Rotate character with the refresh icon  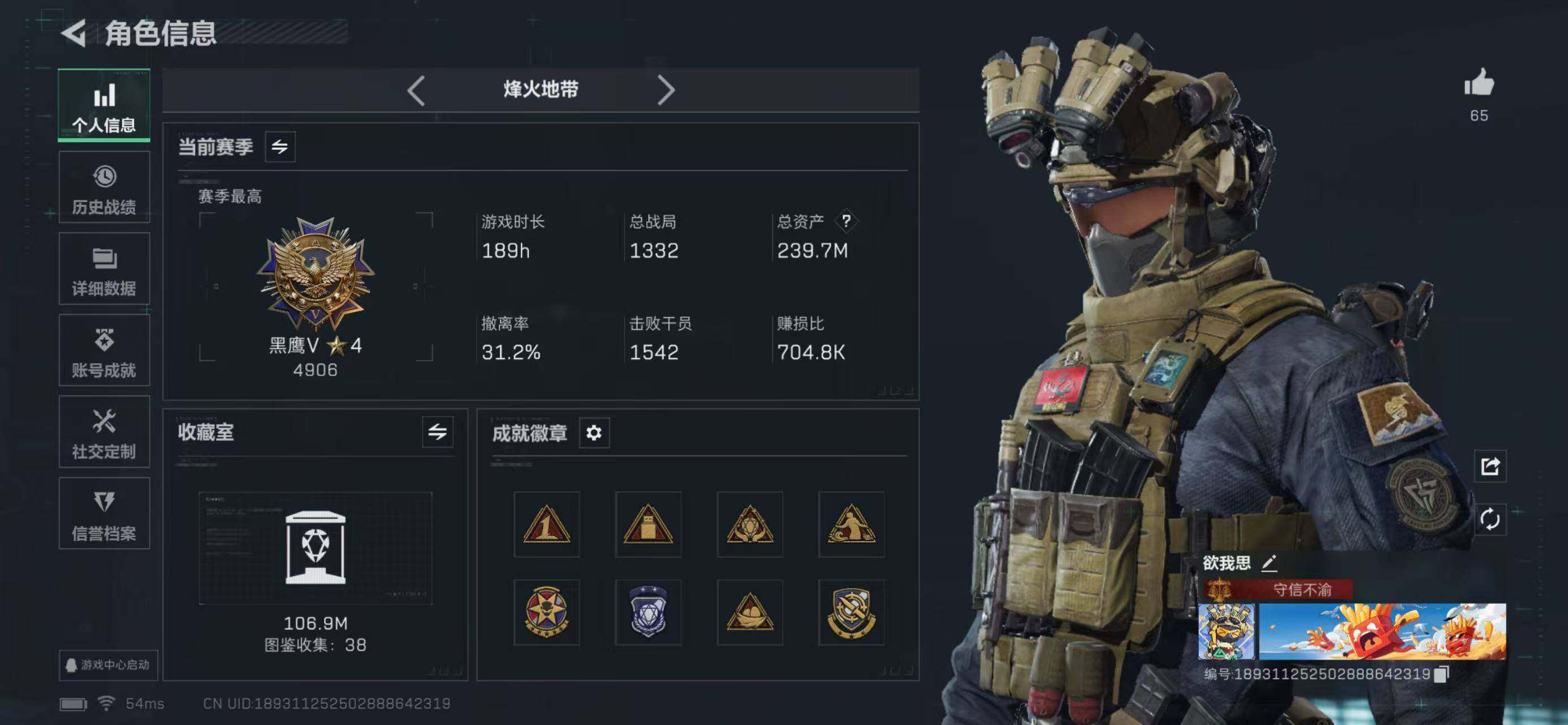[1490, 519]
